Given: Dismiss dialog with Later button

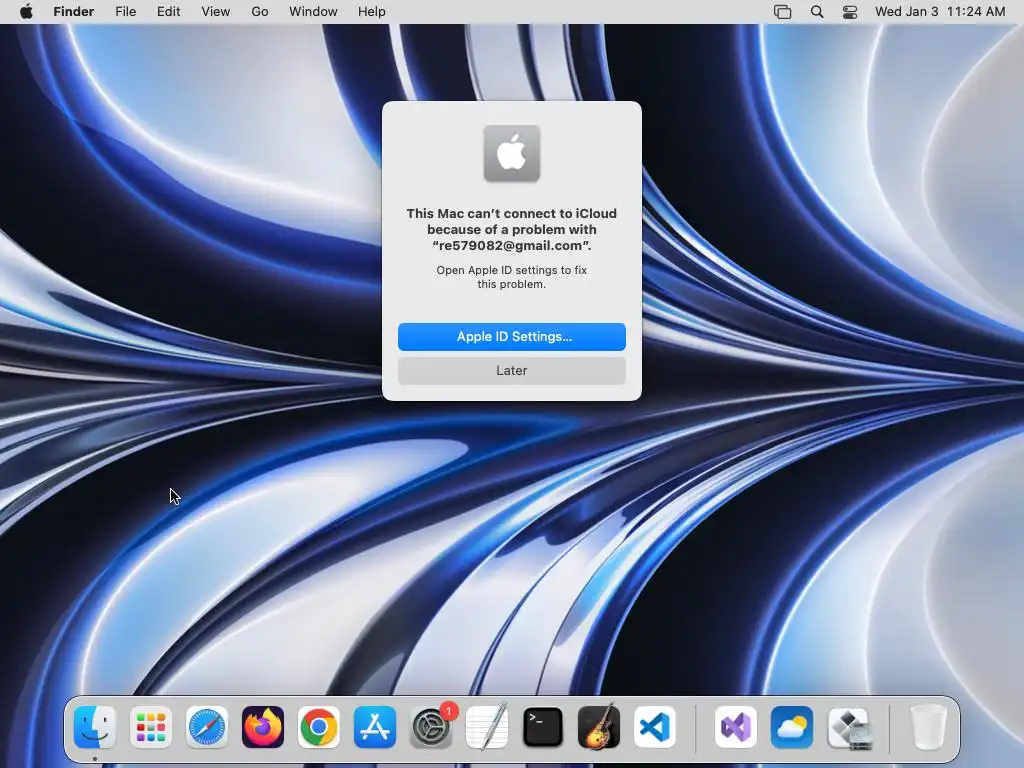Looking at the screenshot, I should 512,370.
